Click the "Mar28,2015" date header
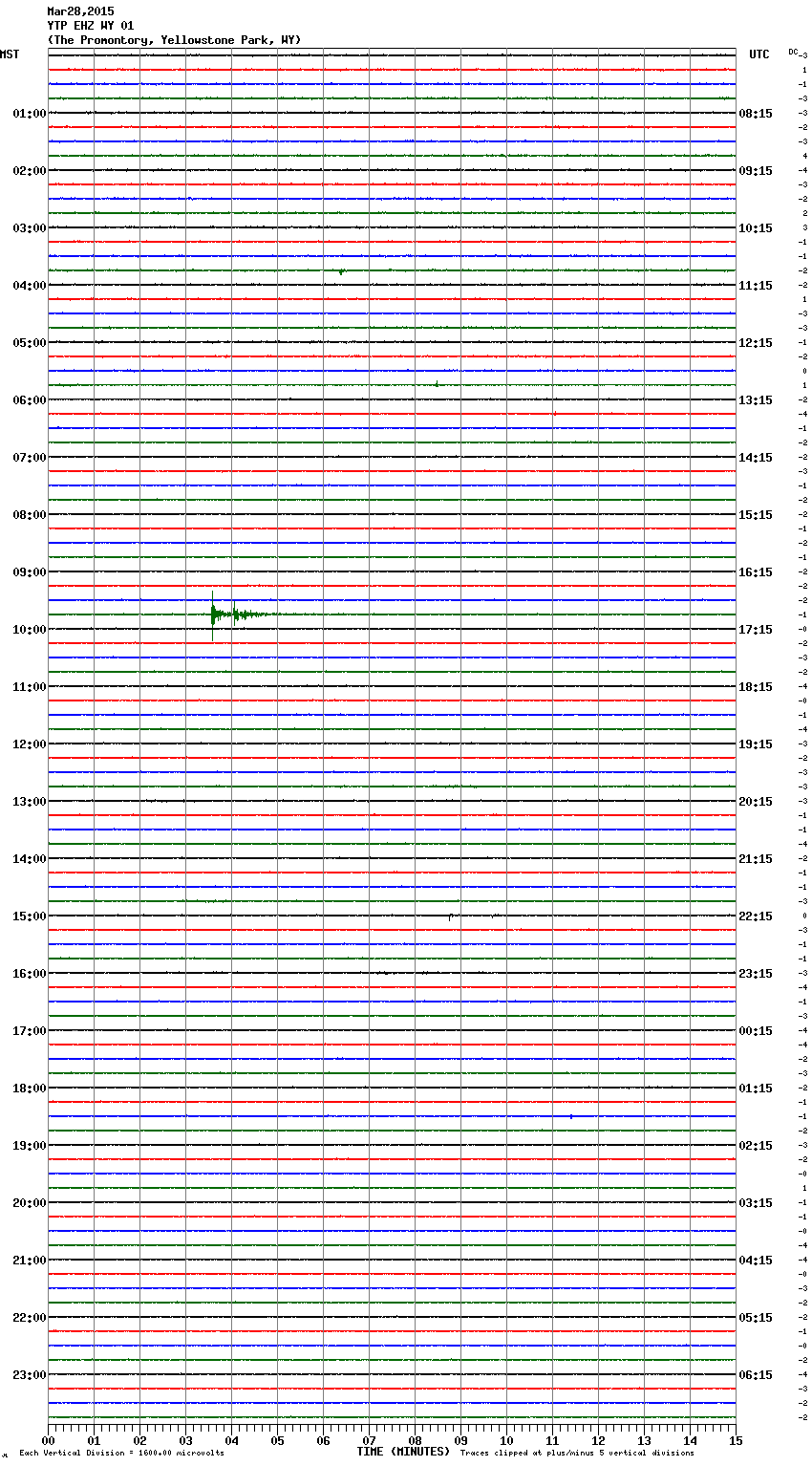 pos(80,11)
